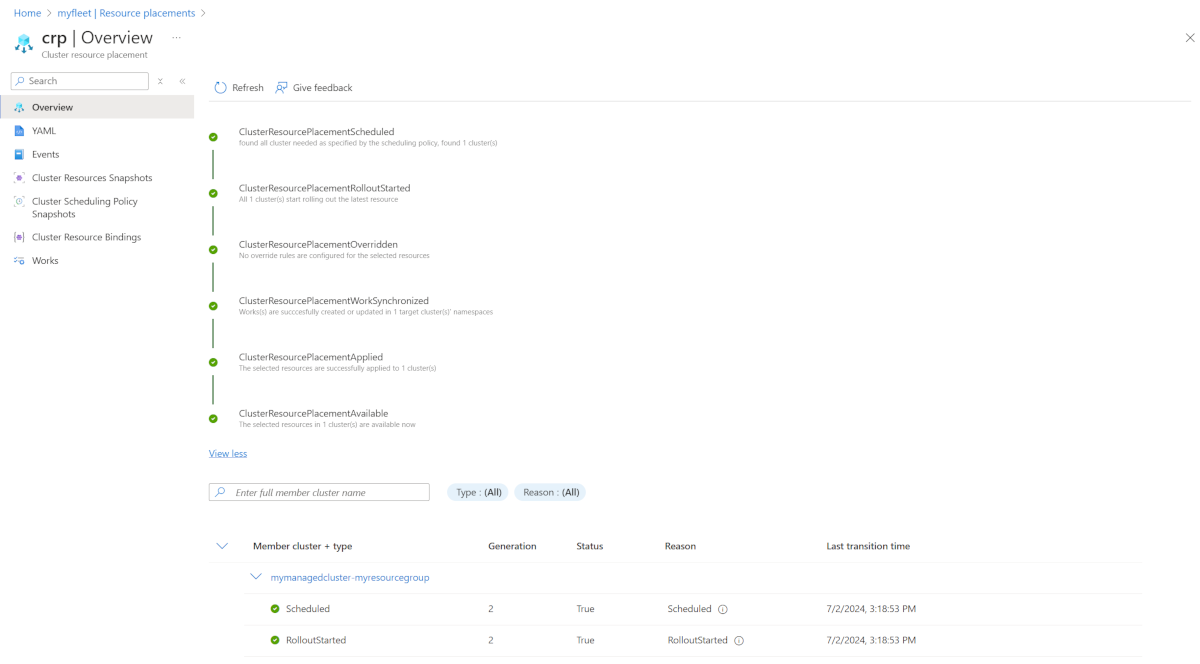
Task: Open the Type filter showing (All)
Action: (477, 492)
